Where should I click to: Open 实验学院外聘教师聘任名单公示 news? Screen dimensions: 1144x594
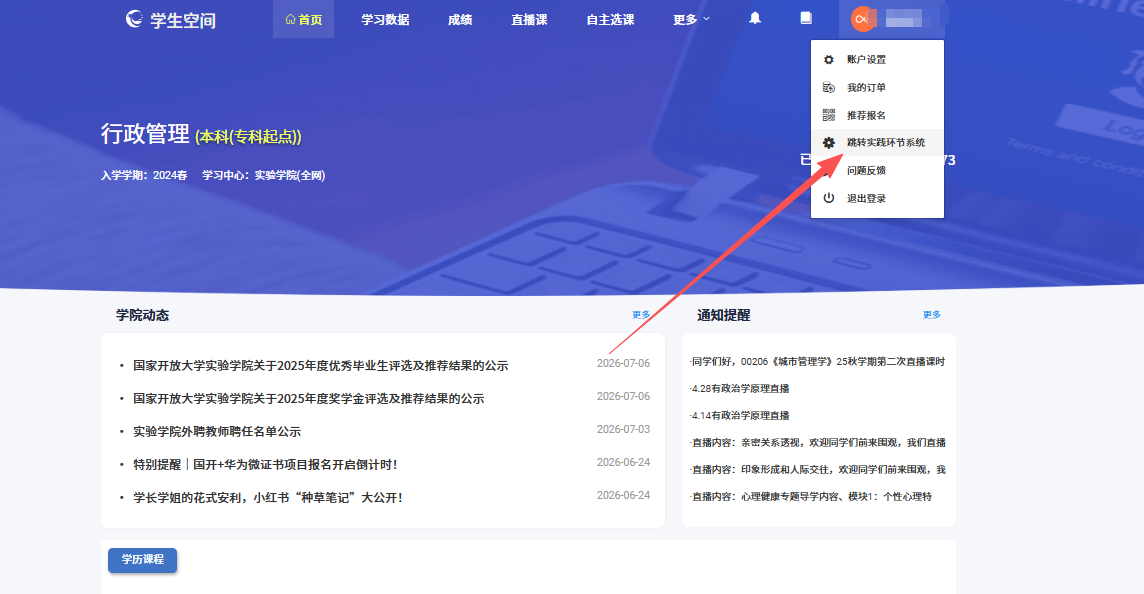coord(217,431)
